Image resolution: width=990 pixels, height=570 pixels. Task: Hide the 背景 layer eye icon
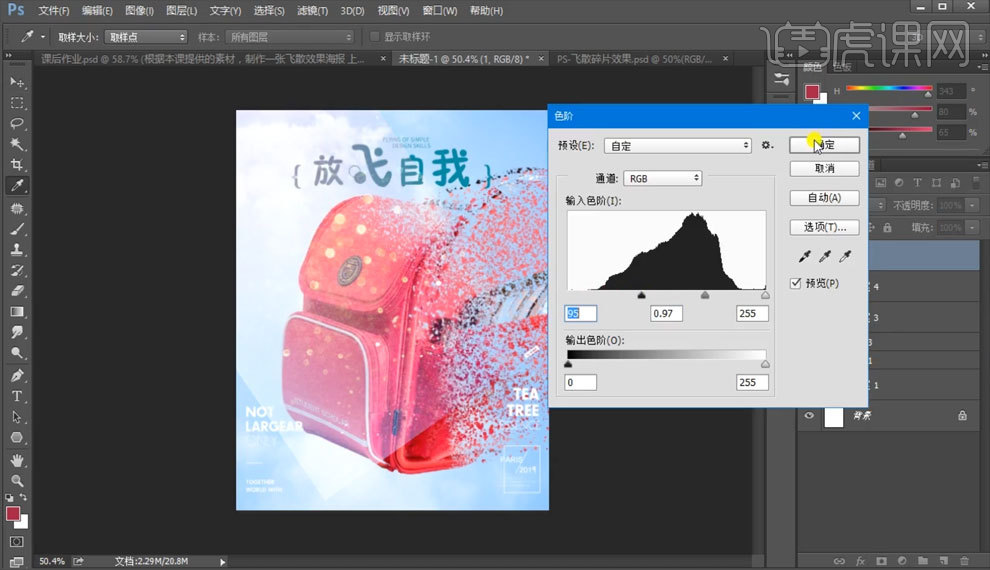tap(809, 415)
